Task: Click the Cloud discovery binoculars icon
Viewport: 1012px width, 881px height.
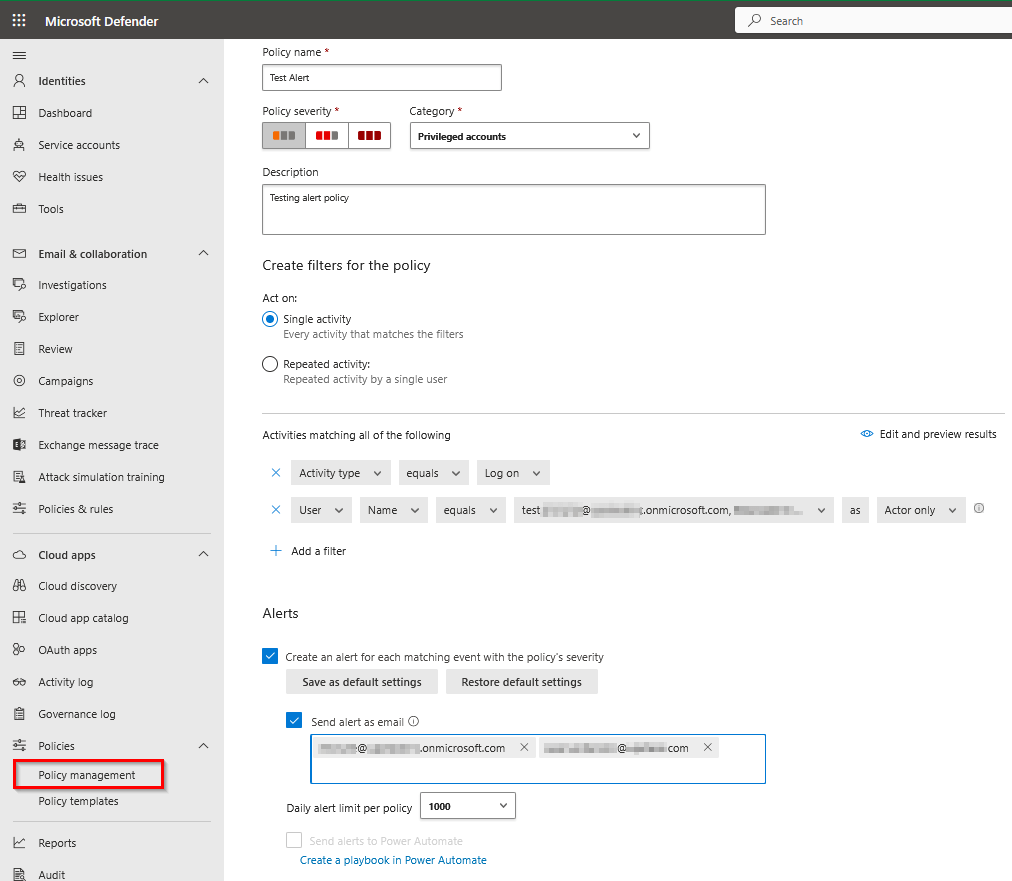Action: 19,585
